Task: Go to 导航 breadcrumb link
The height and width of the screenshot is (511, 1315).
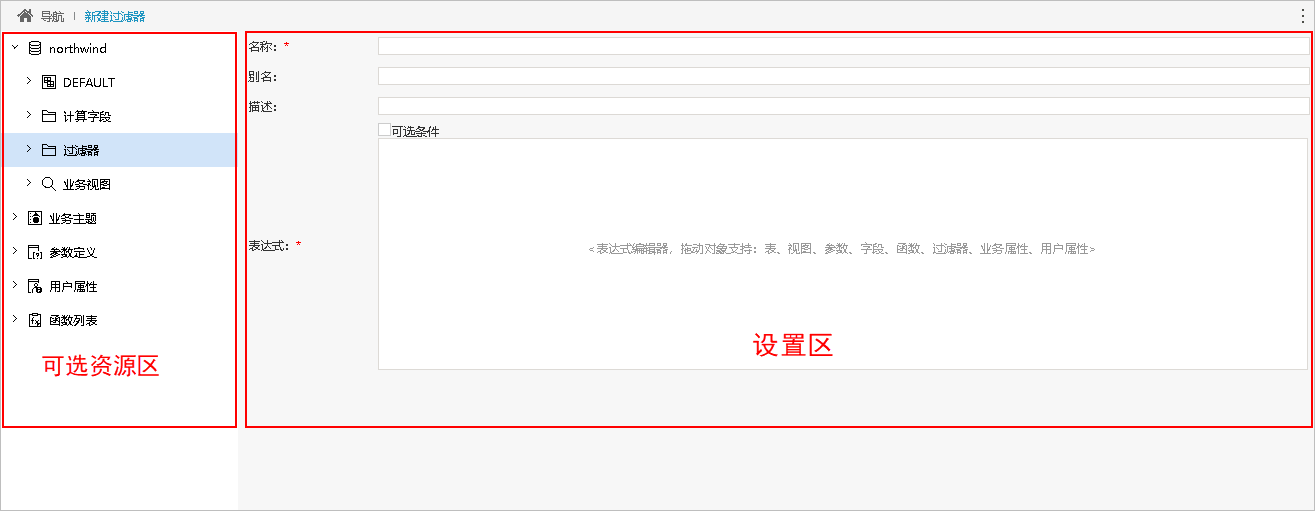Action: pos(52,17)
